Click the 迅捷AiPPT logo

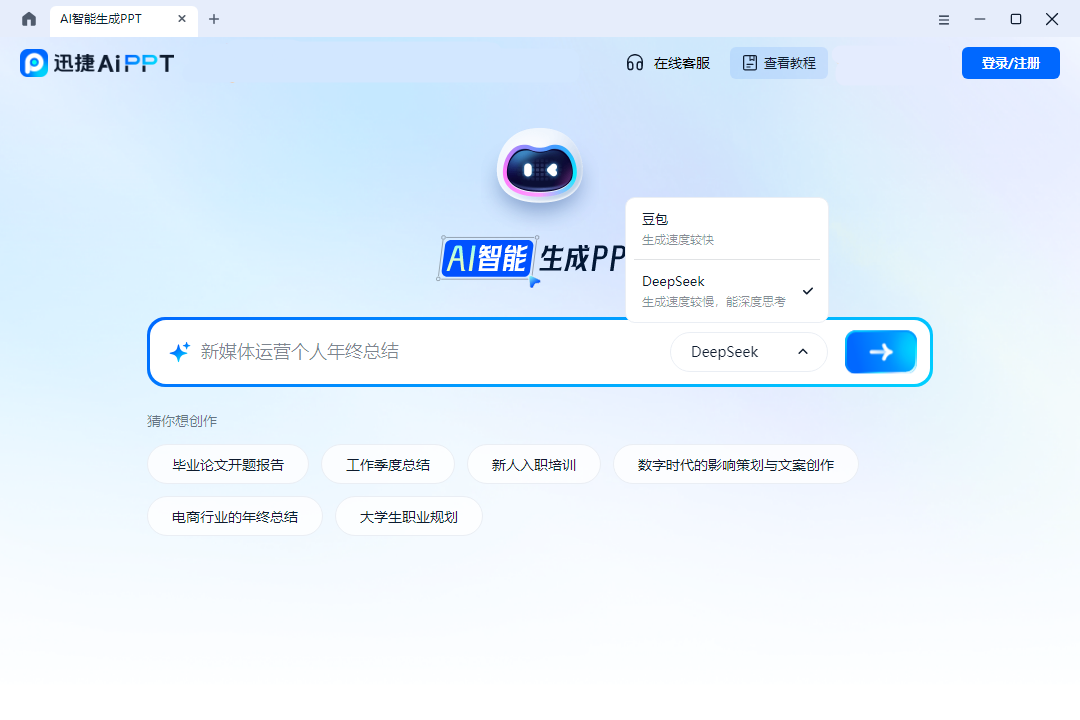97,63
